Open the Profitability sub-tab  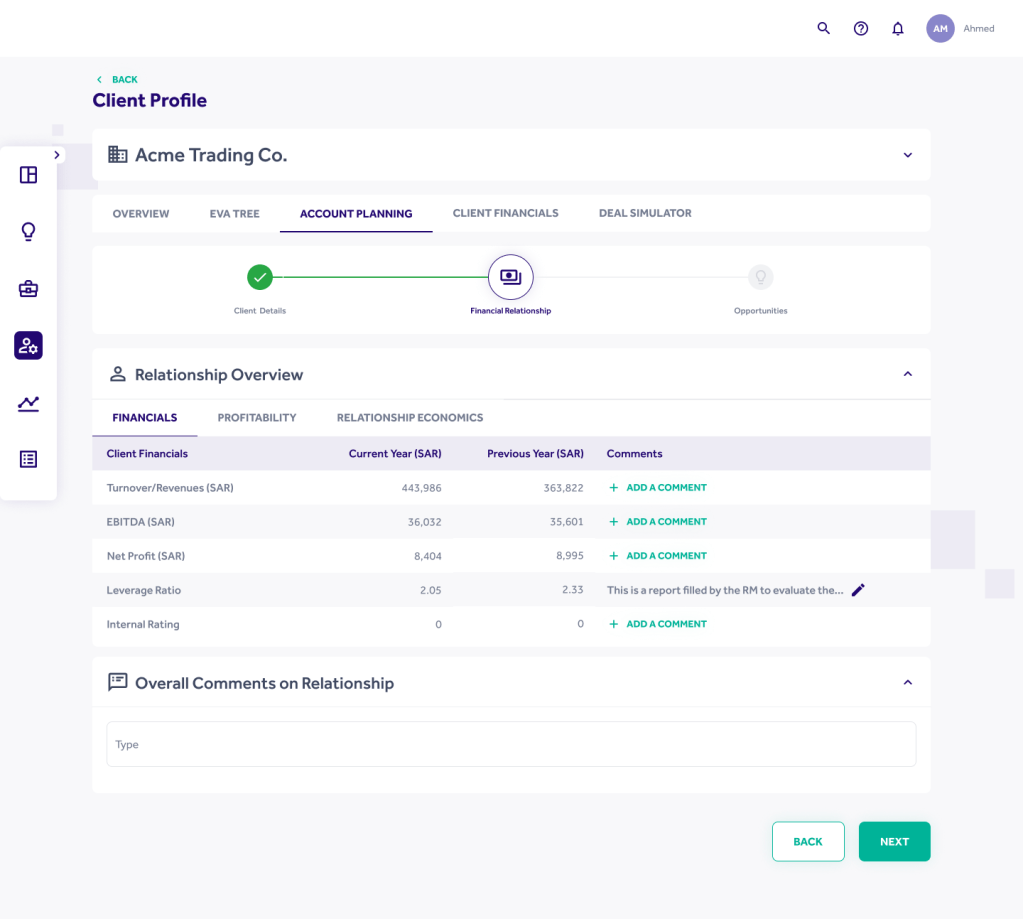pyautogui.click(x=257, y=417)
